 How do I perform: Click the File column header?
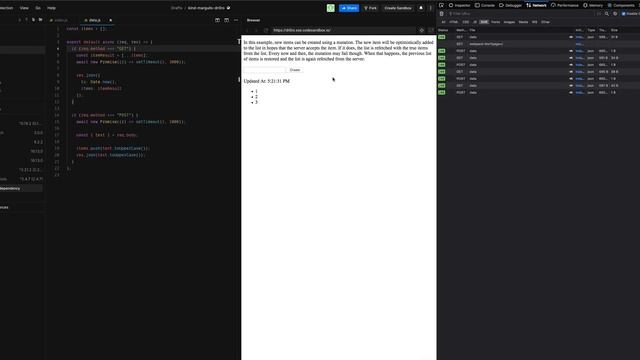(472, 30)
